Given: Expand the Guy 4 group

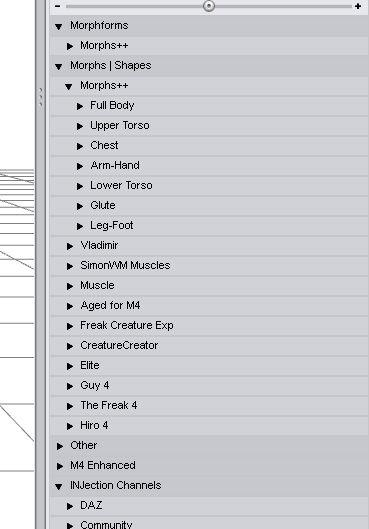Looking at the screenshot, I should [70, 386].
